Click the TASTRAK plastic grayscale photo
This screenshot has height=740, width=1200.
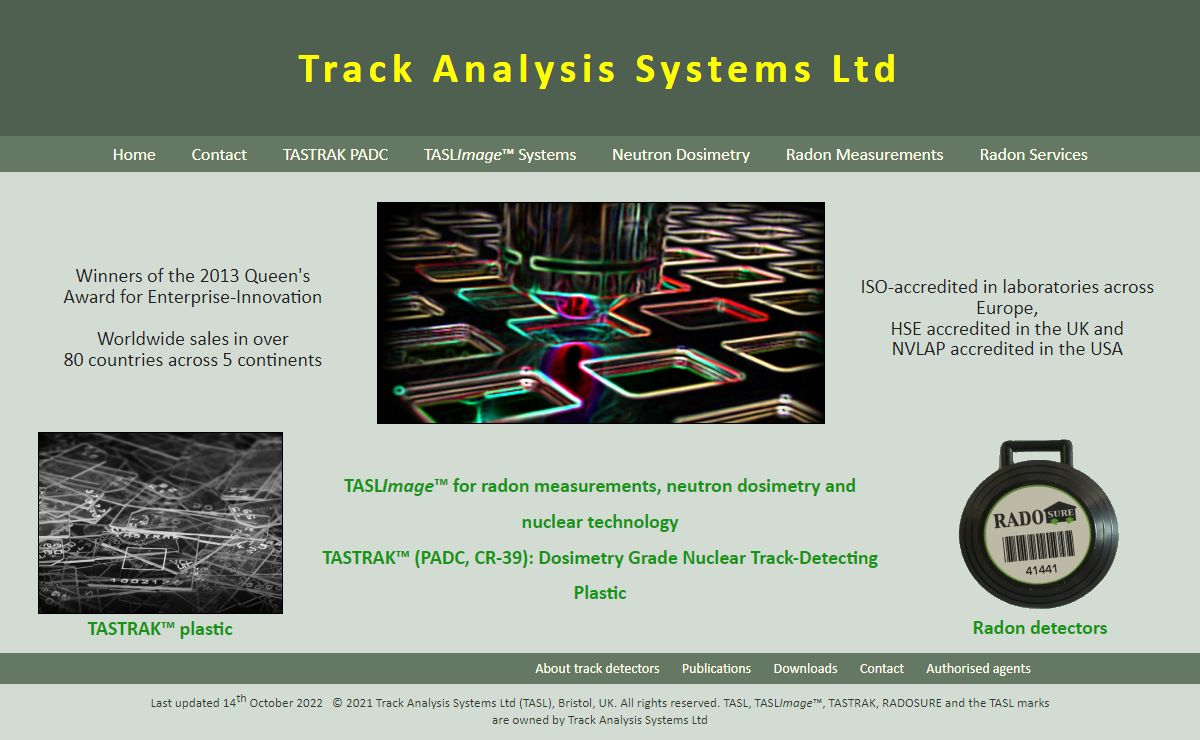[x=160, y=523]
